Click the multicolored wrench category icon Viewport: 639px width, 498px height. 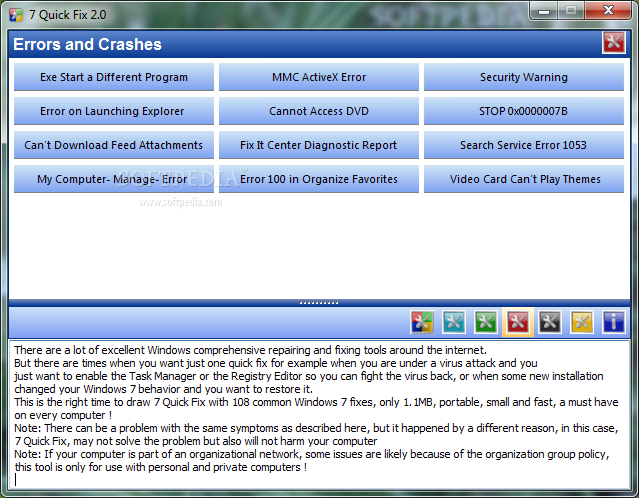click(x=422, y=322)
